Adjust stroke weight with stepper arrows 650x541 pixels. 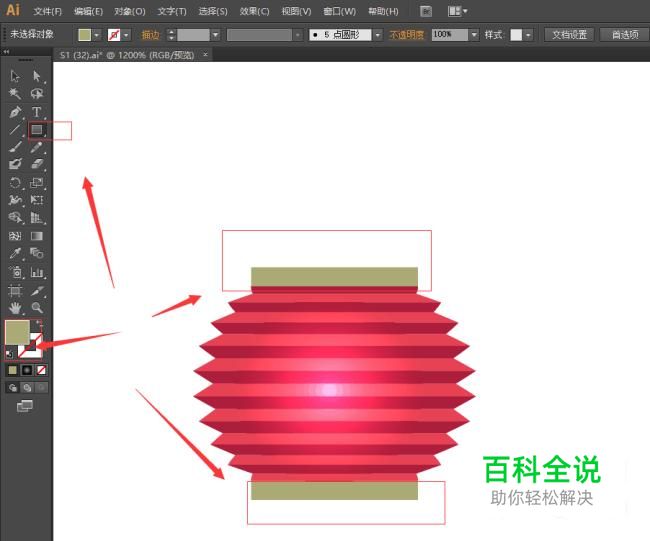click(171, 35)
